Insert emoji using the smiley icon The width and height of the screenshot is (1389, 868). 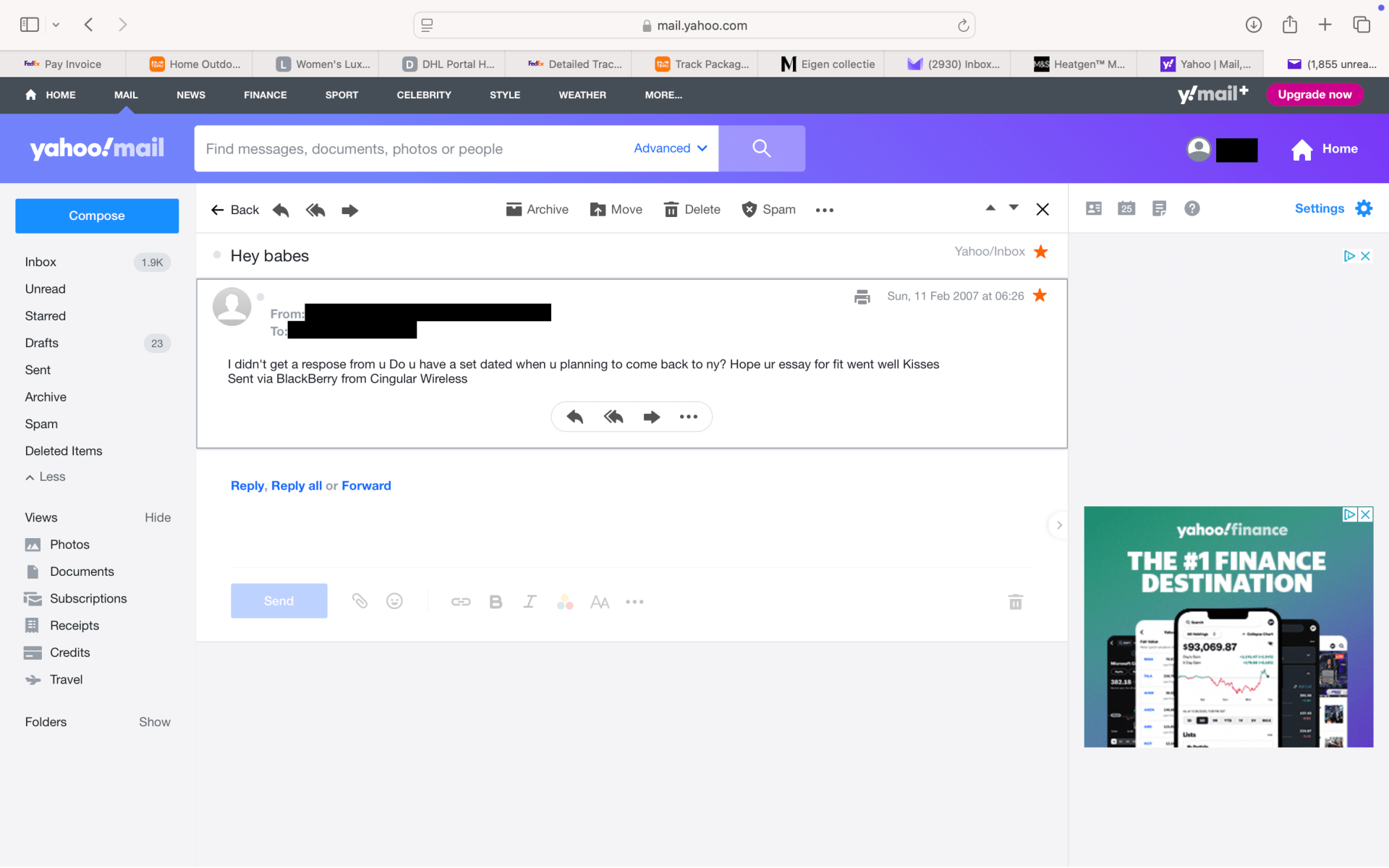[x=394, y=601]
